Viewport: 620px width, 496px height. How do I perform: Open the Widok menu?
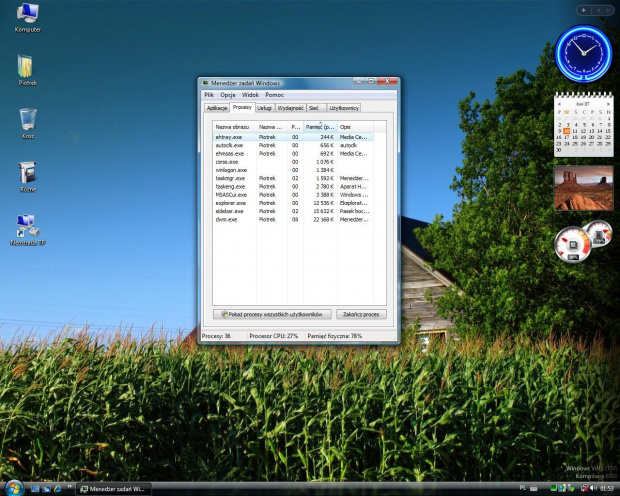tap(250, 94)
